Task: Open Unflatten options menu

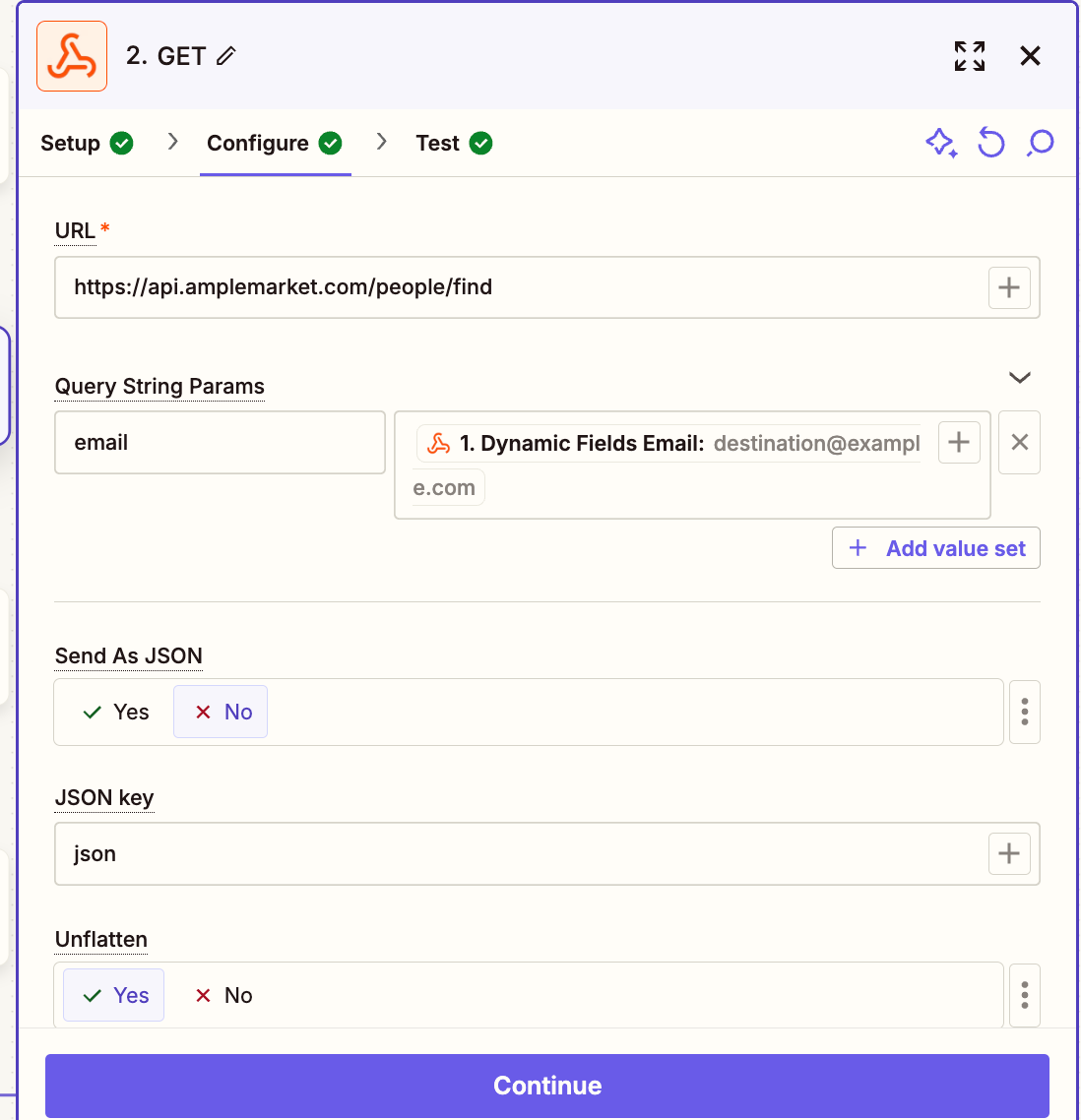Action: click(1025, 996)
